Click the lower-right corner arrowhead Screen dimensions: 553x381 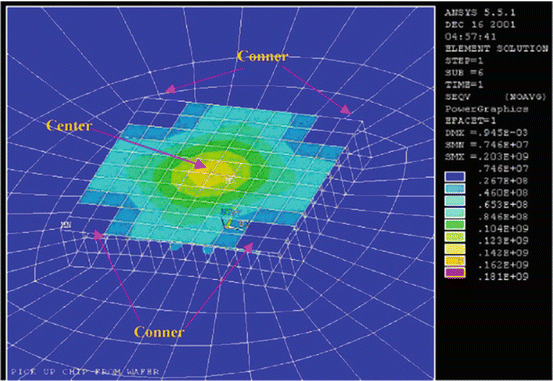249,247
